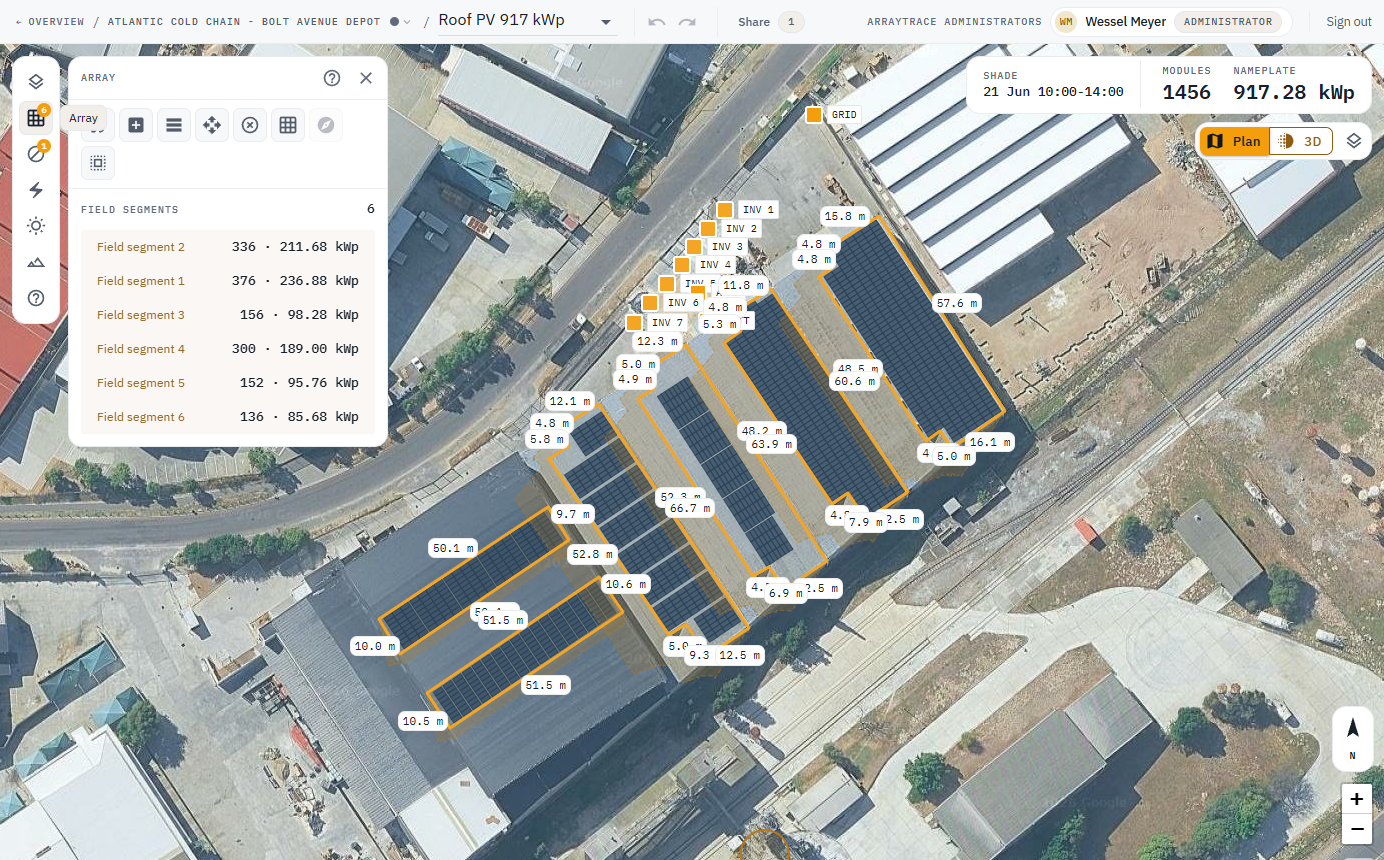Click the three-bar rows icon in the Array toolbar
This screenshot has width=1384, height=860.
pyautogui.click(x=174, y=125)
